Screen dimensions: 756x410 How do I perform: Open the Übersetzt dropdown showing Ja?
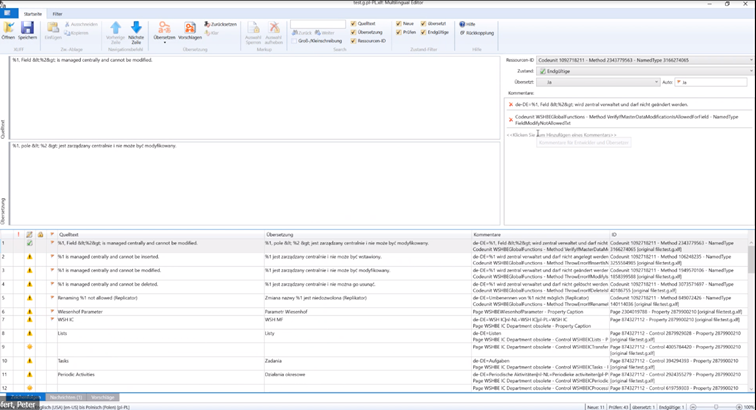coord(598,82)
